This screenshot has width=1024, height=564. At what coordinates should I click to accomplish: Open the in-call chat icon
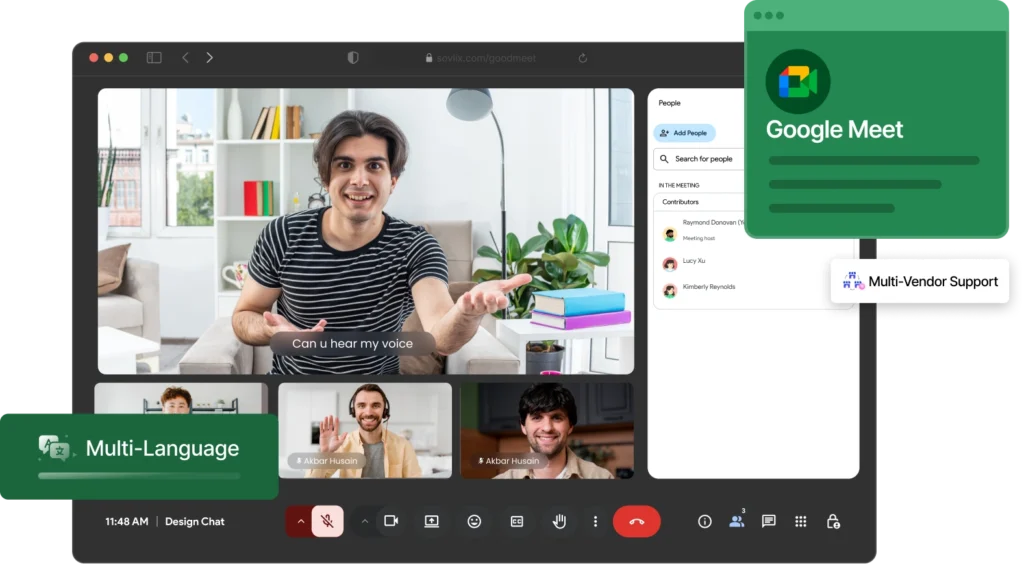point(768,521)
